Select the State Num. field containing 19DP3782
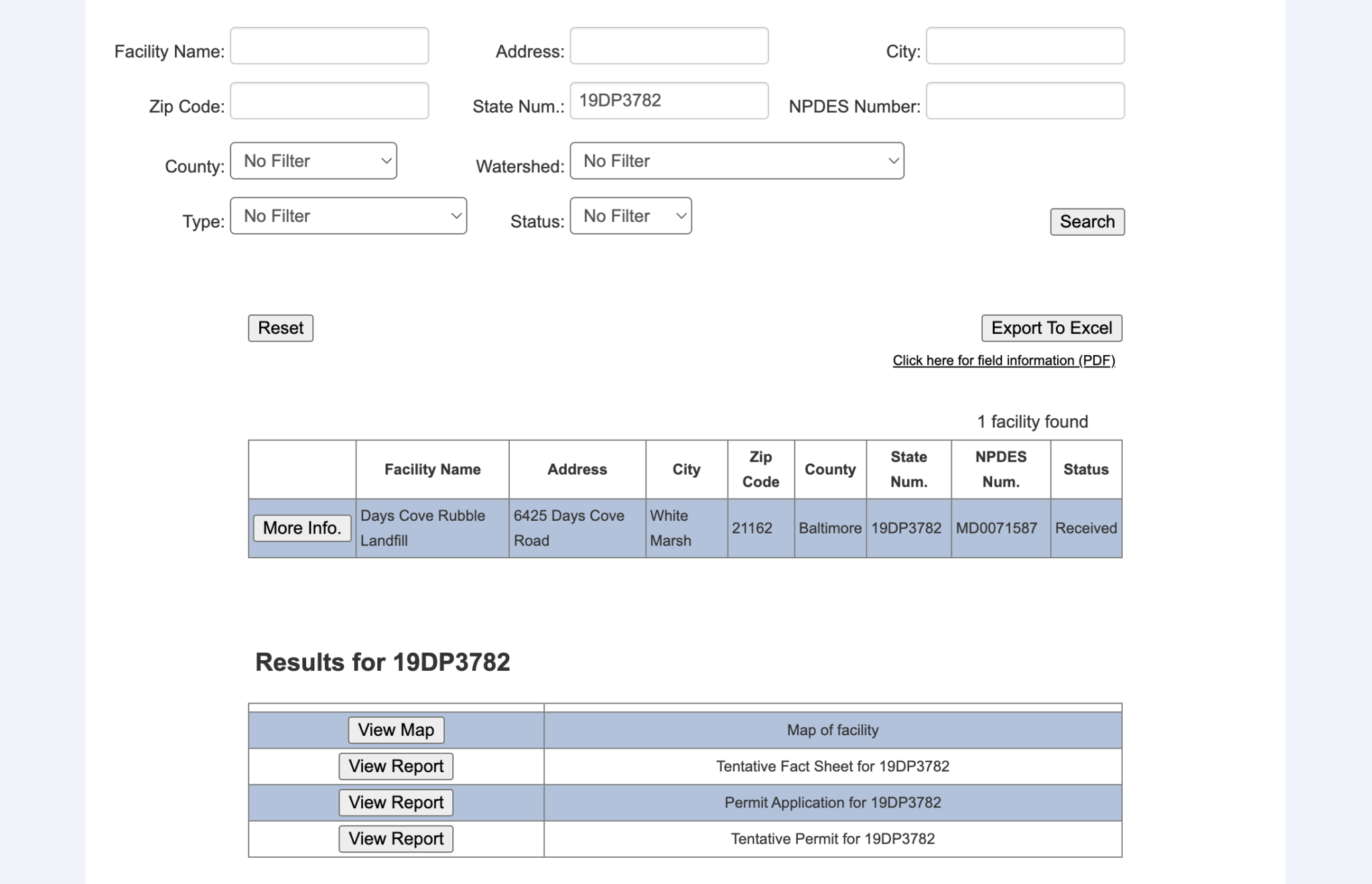Image resolution: width=1372 pixels, height=884 pixels. 669,101
